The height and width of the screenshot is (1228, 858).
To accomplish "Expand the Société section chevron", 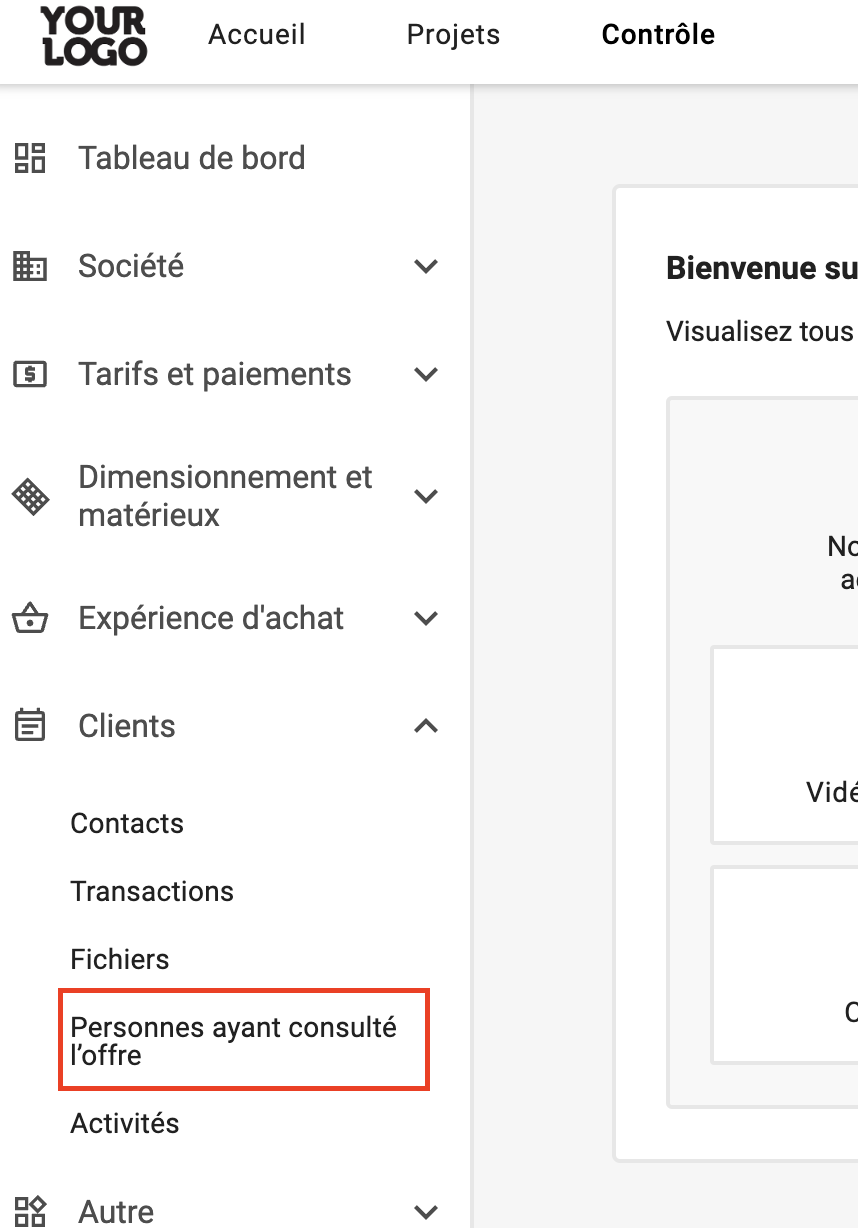I will (x=426, y=267).
